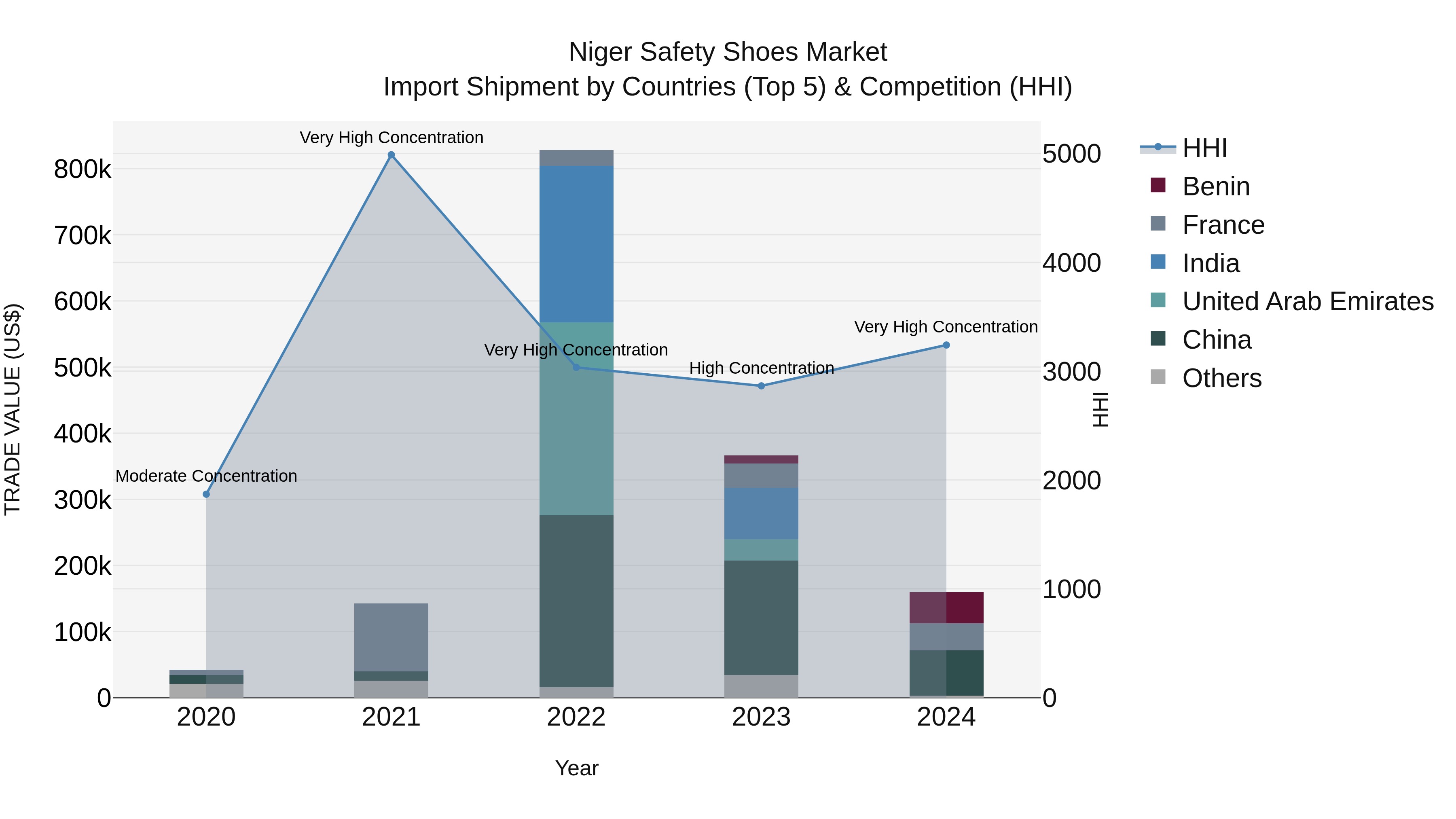1456x819 pixels.
Task: Click the 2022 x-axis label
Action: point(576,717)
